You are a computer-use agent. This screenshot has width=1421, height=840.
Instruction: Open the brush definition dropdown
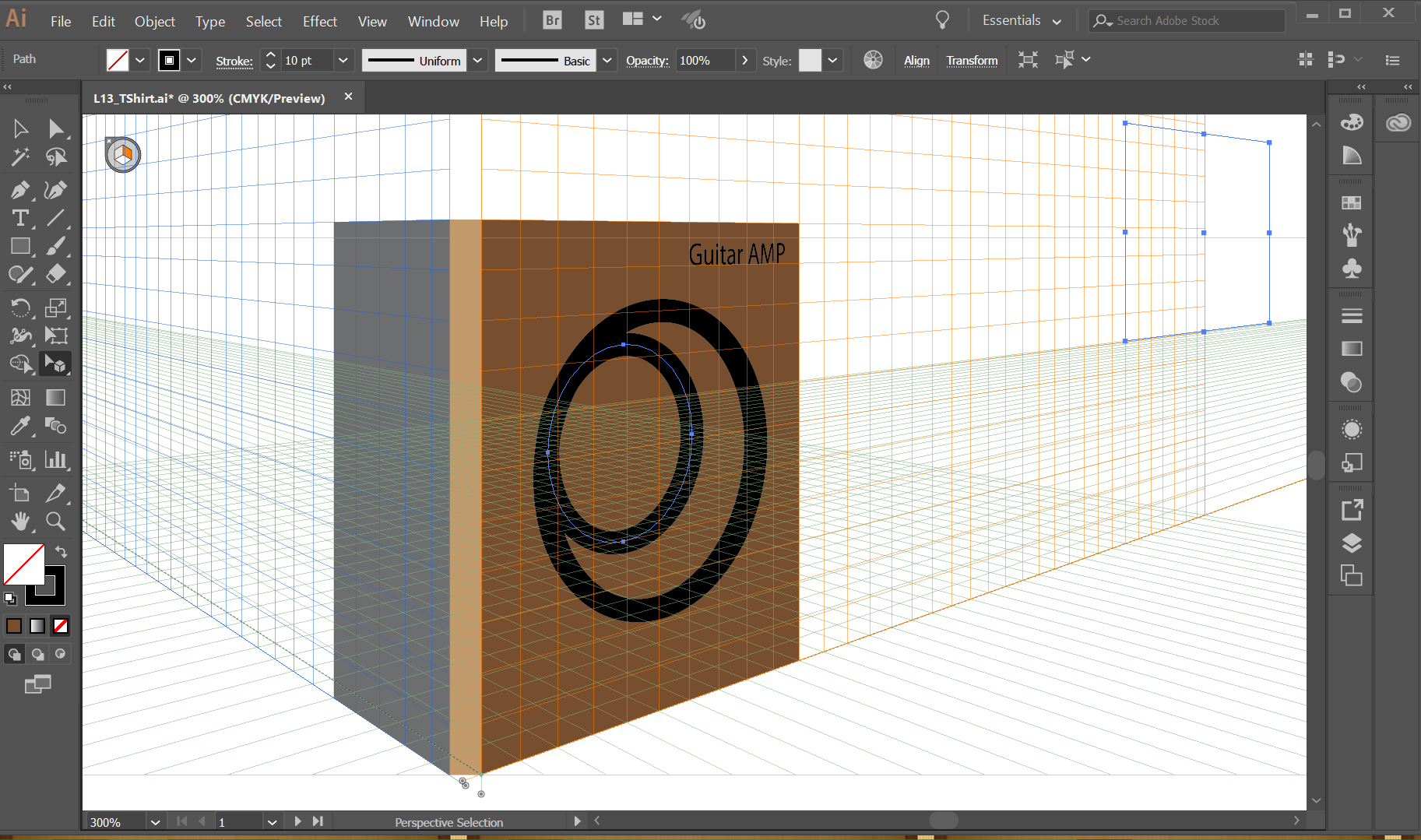(x=607, y=60)
